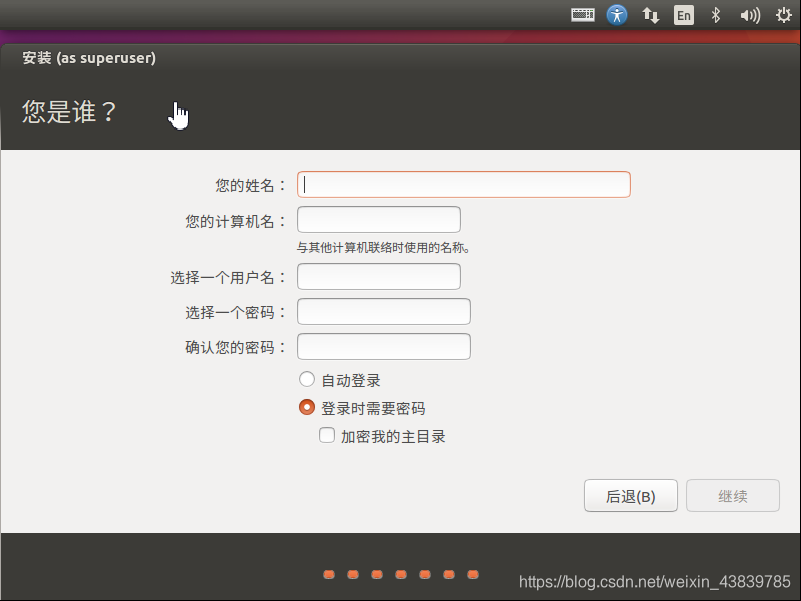Open the network connections indicator

650,15
